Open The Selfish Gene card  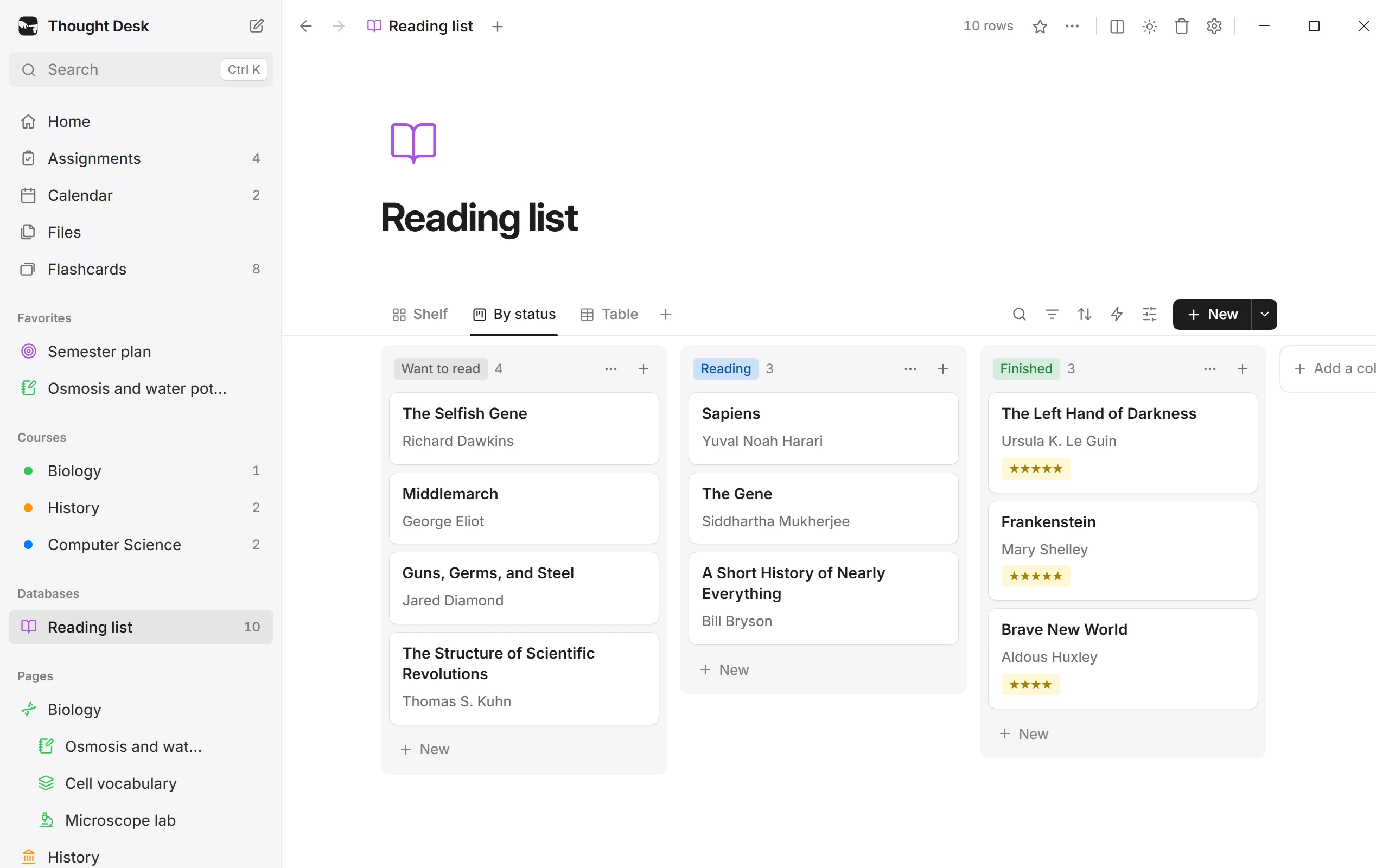click(x=524, y=428)
